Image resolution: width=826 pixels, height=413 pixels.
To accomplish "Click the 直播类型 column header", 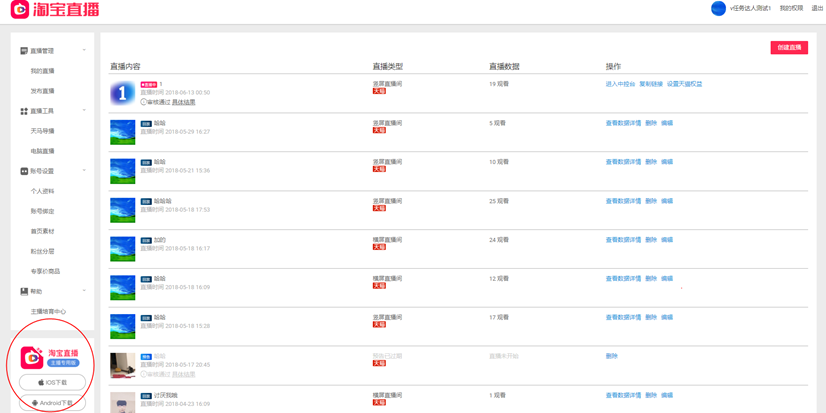I will point(388,66).
